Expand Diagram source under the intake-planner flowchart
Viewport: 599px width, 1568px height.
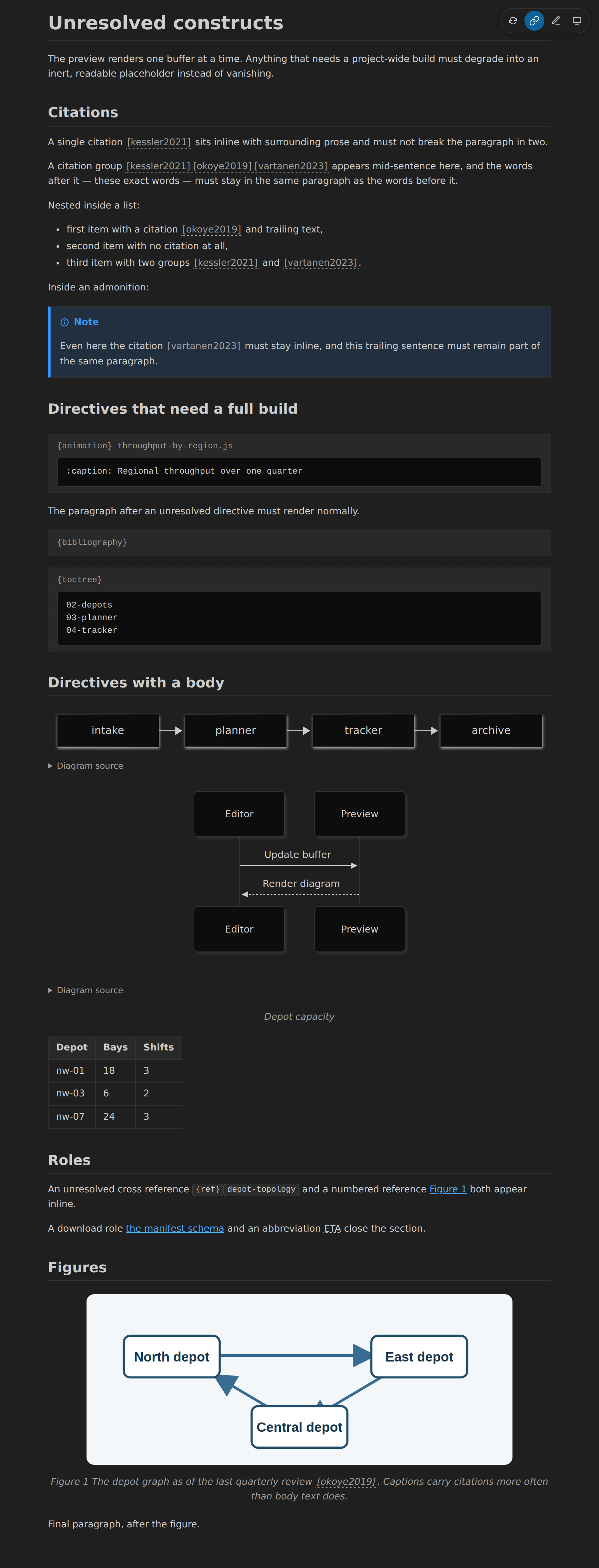tap(86, 766)
